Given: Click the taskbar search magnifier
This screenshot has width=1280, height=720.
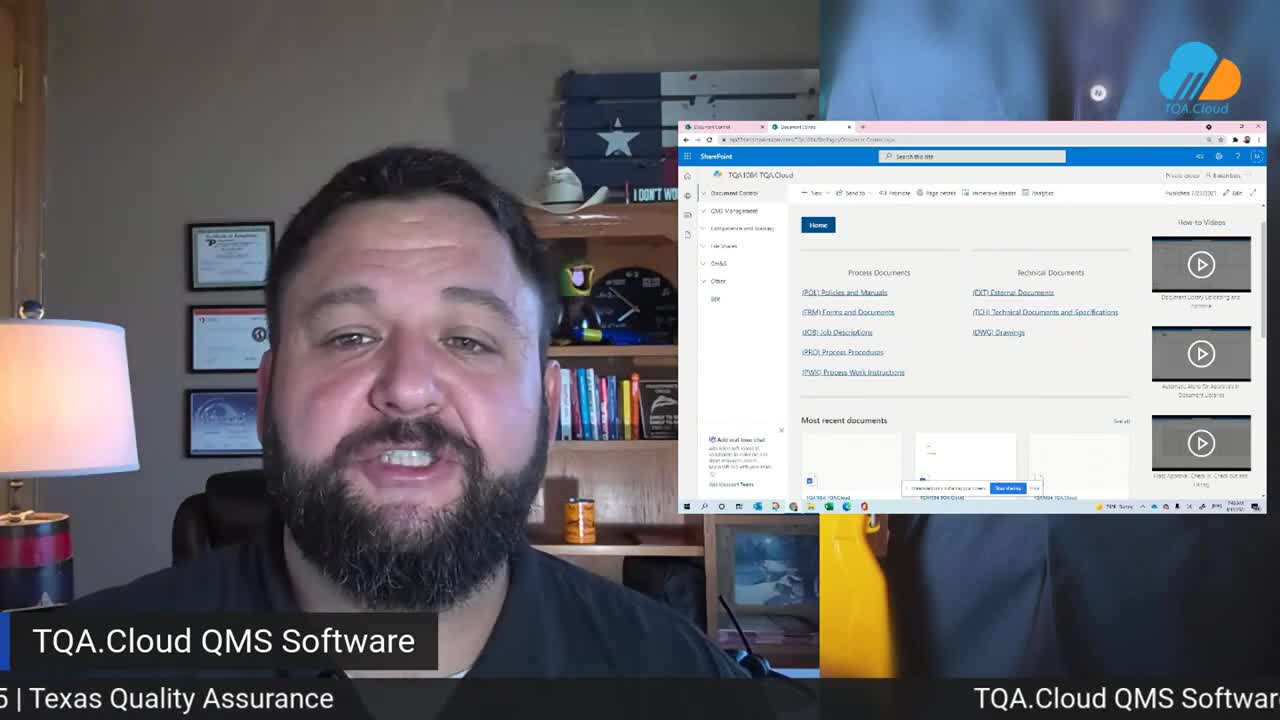Looking at the screenshot, I should tap(704, 507).
